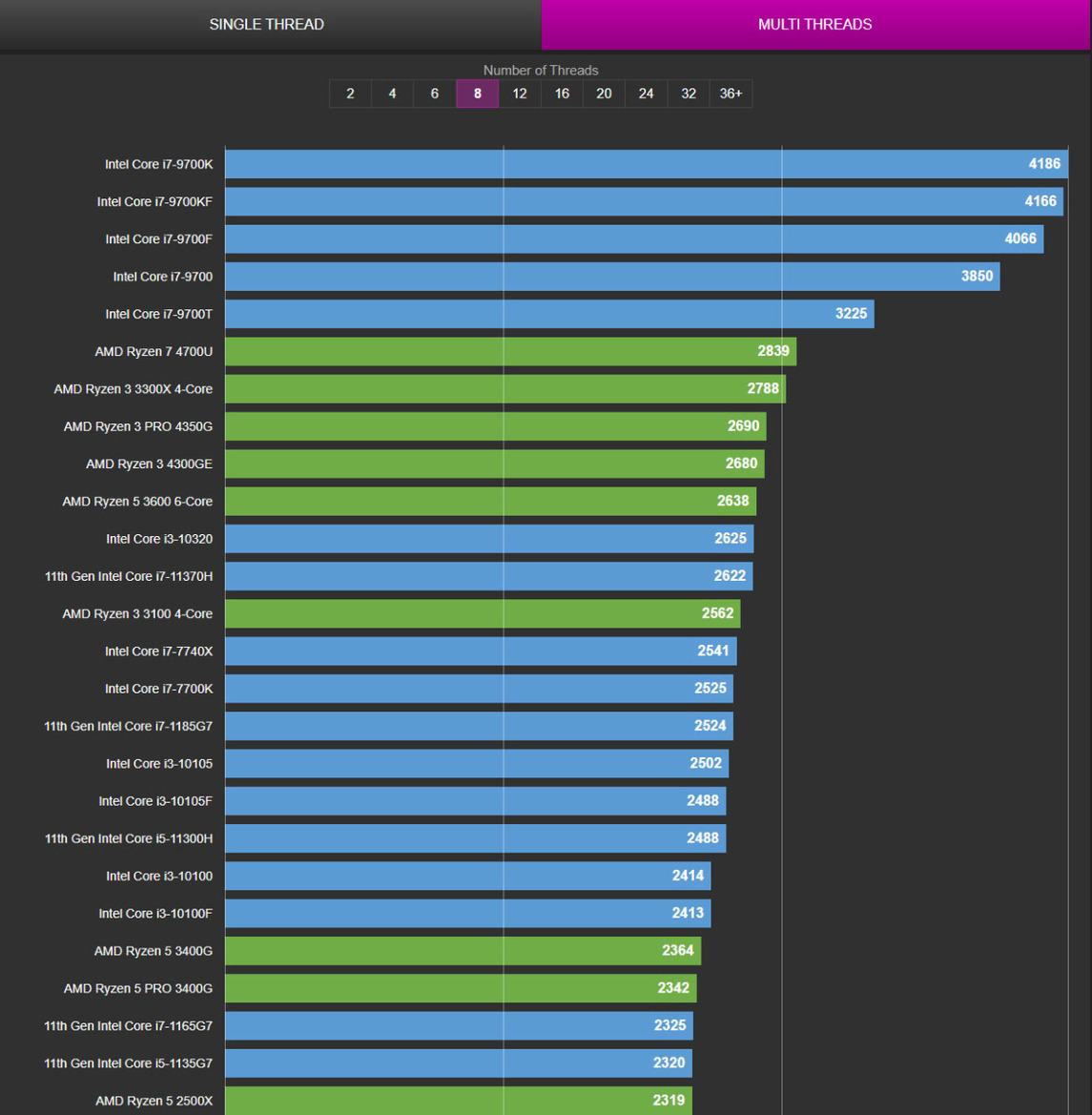Open the AMD Ryzen 5 3400G label
Viewport: 1092px width, 1115px height.
[154, 951]
